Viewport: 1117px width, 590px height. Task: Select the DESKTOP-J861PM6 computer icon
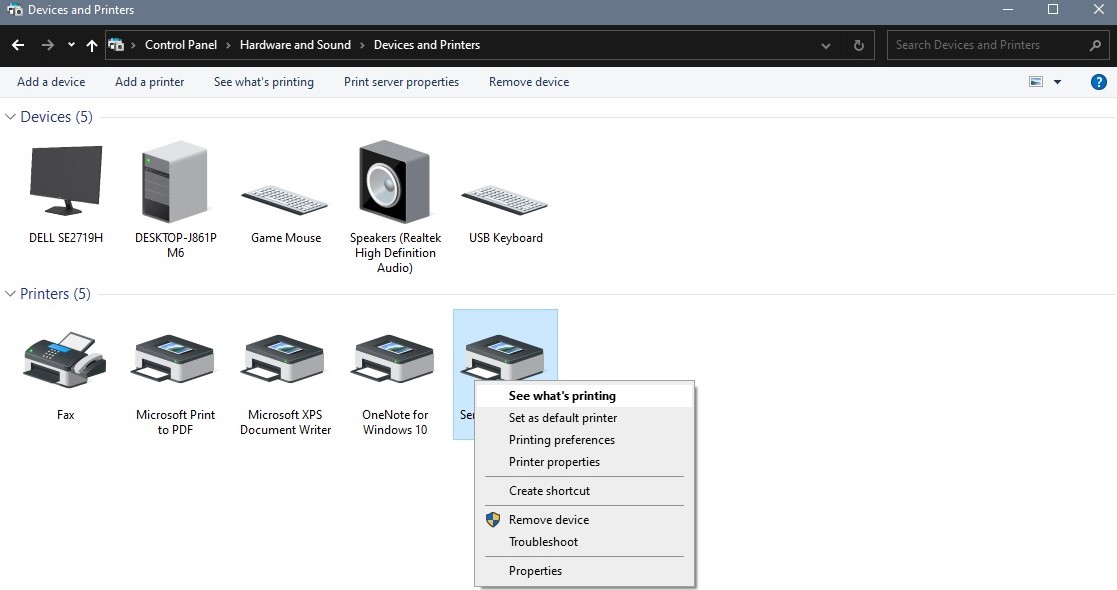pos(175,182)
